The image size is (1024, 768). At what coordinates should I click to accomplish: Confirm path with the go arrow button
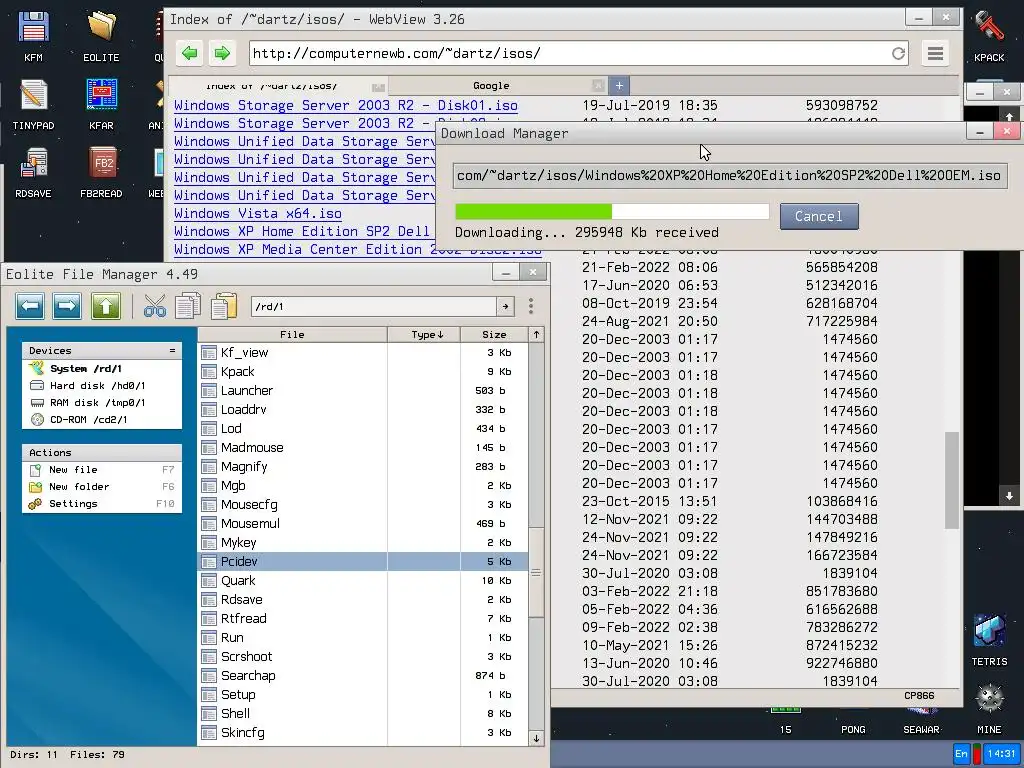pos(505,306)
